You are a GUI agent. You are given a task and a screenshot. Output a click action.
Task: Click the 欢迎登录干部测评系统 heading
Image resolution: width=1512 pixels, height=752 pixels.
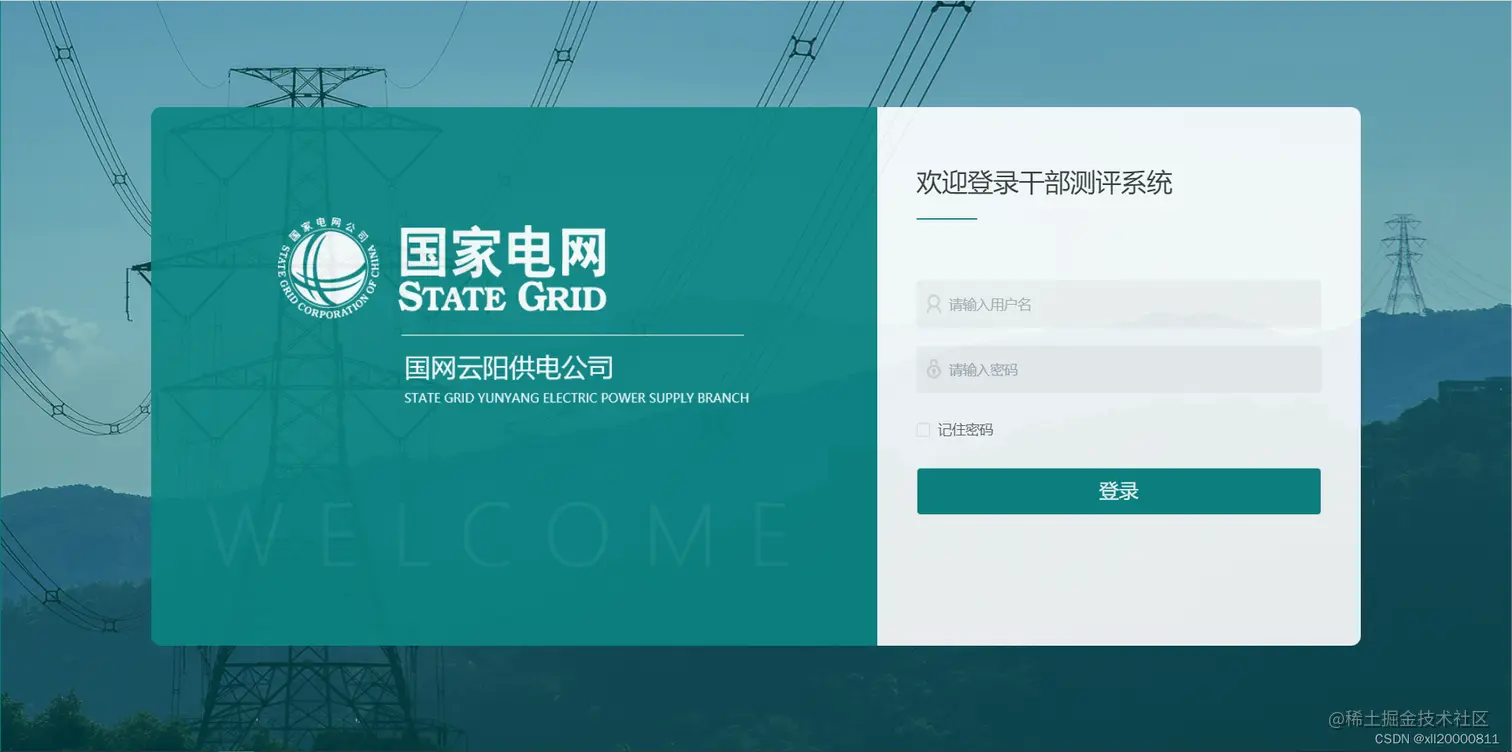coord(1044,184)
